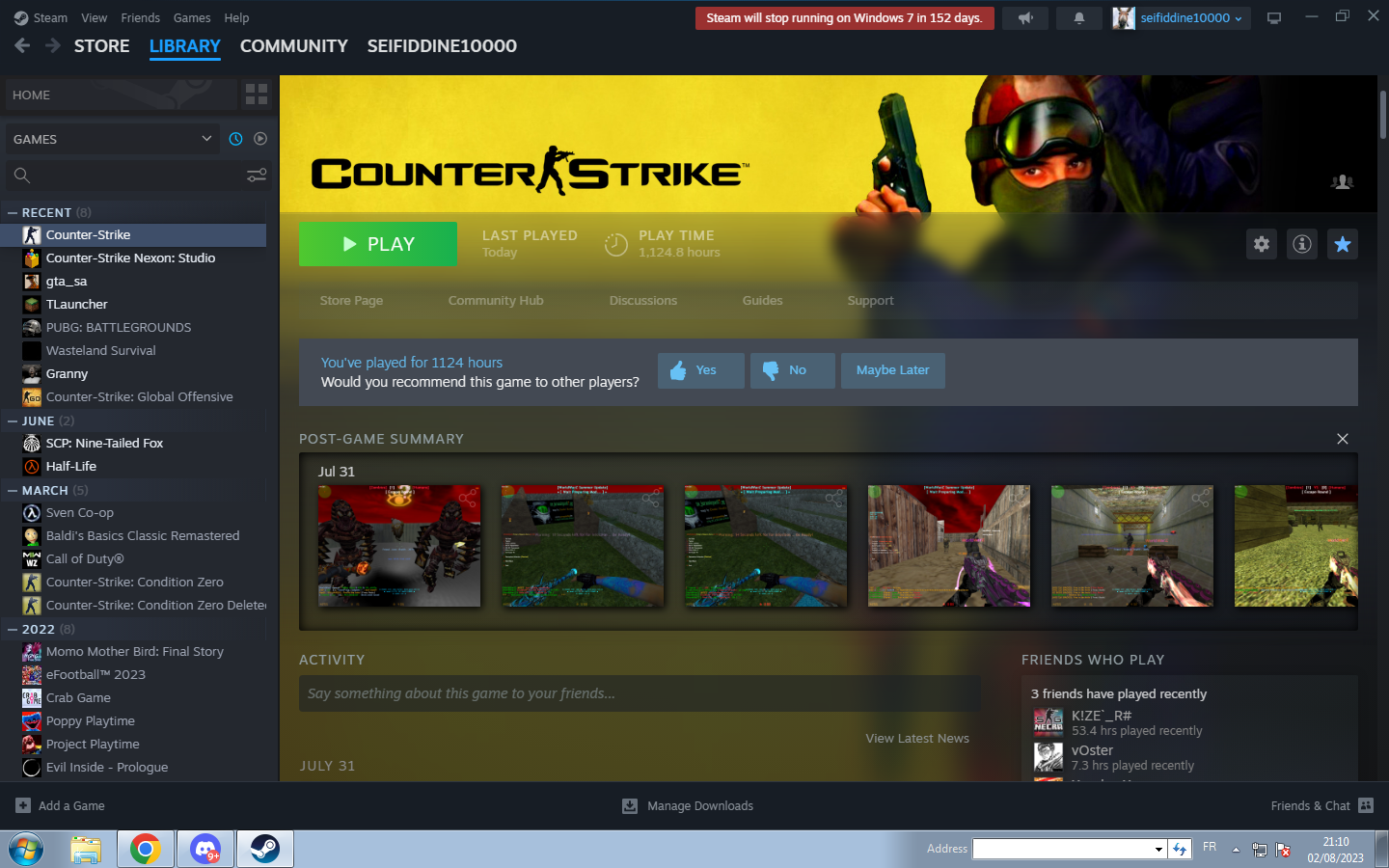Click the announcements megaphone icon
The image size is (1389, 868).
coord(1025,18)
